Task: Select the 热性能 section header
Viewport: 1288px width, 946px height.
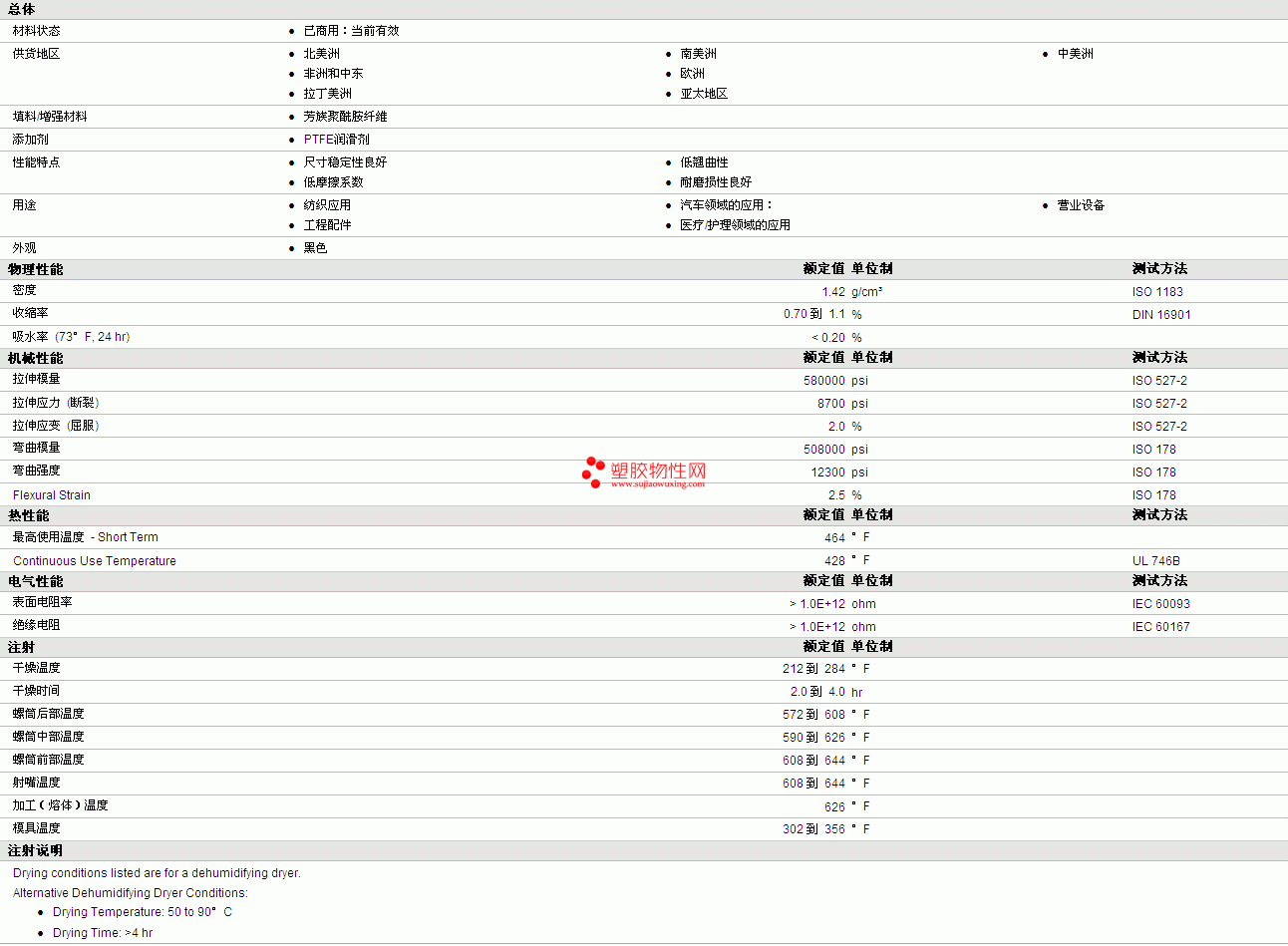Action: click(x=28, y=515)
